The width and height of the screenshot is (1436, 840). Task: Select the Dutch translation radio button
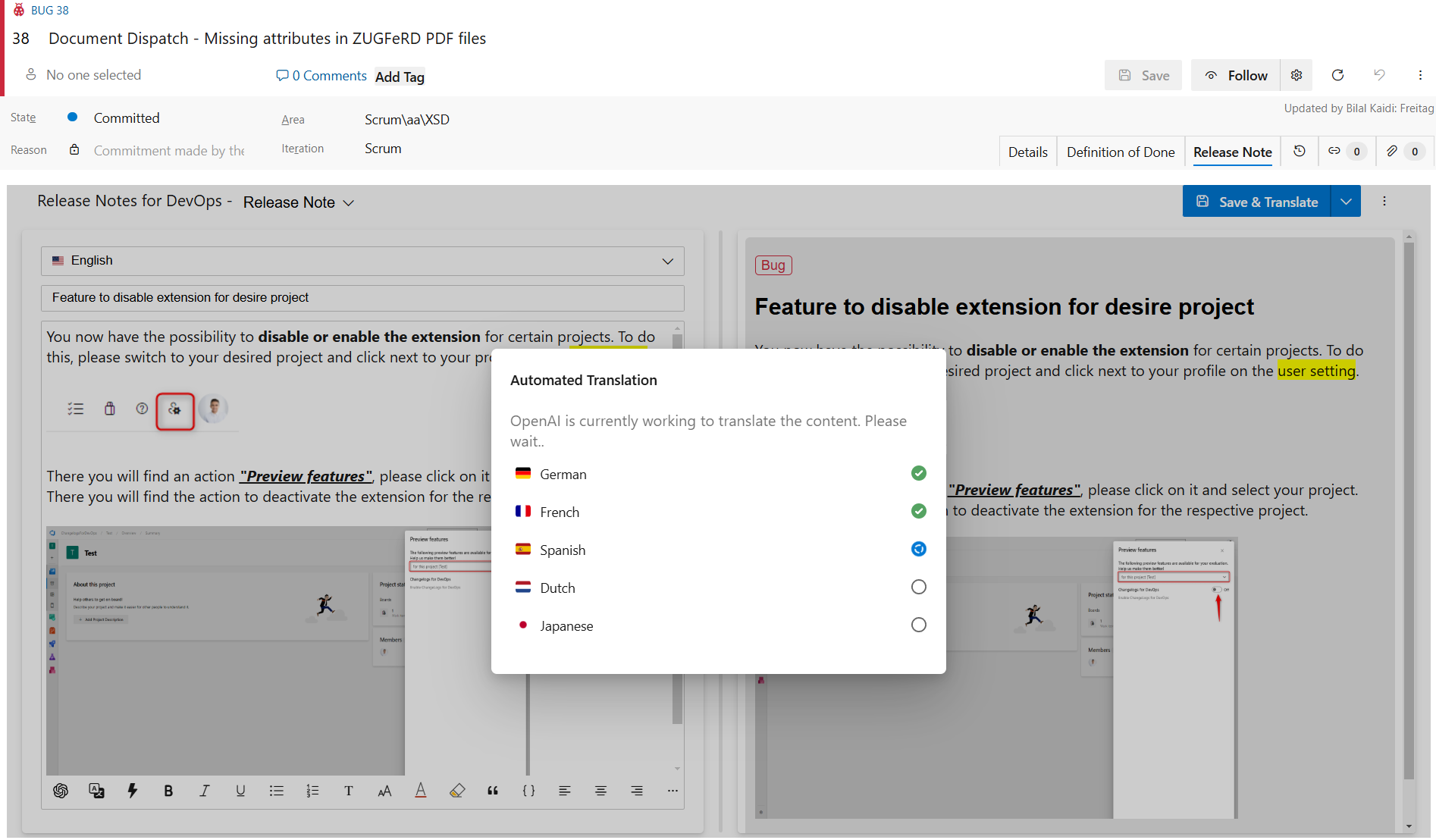tap(918, 587)
